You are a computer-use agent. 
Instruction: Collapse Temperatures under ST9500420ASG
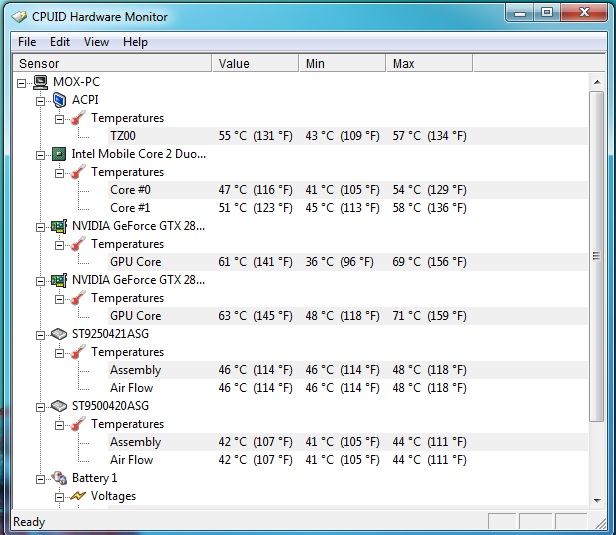(x=59, y=425)
